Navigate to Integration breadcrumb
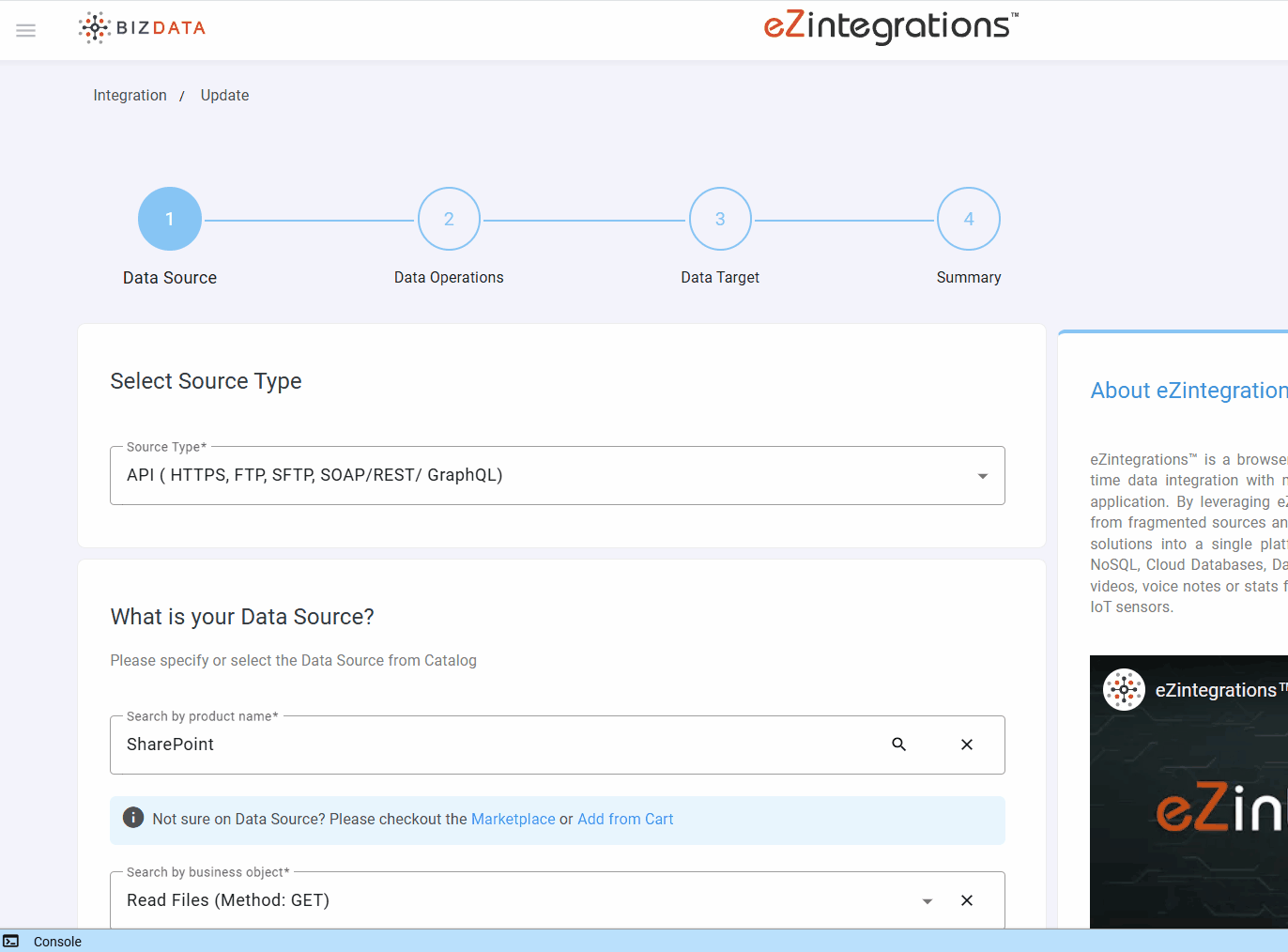The height and width of the screenshot is (952, 1288). point(130,96)
